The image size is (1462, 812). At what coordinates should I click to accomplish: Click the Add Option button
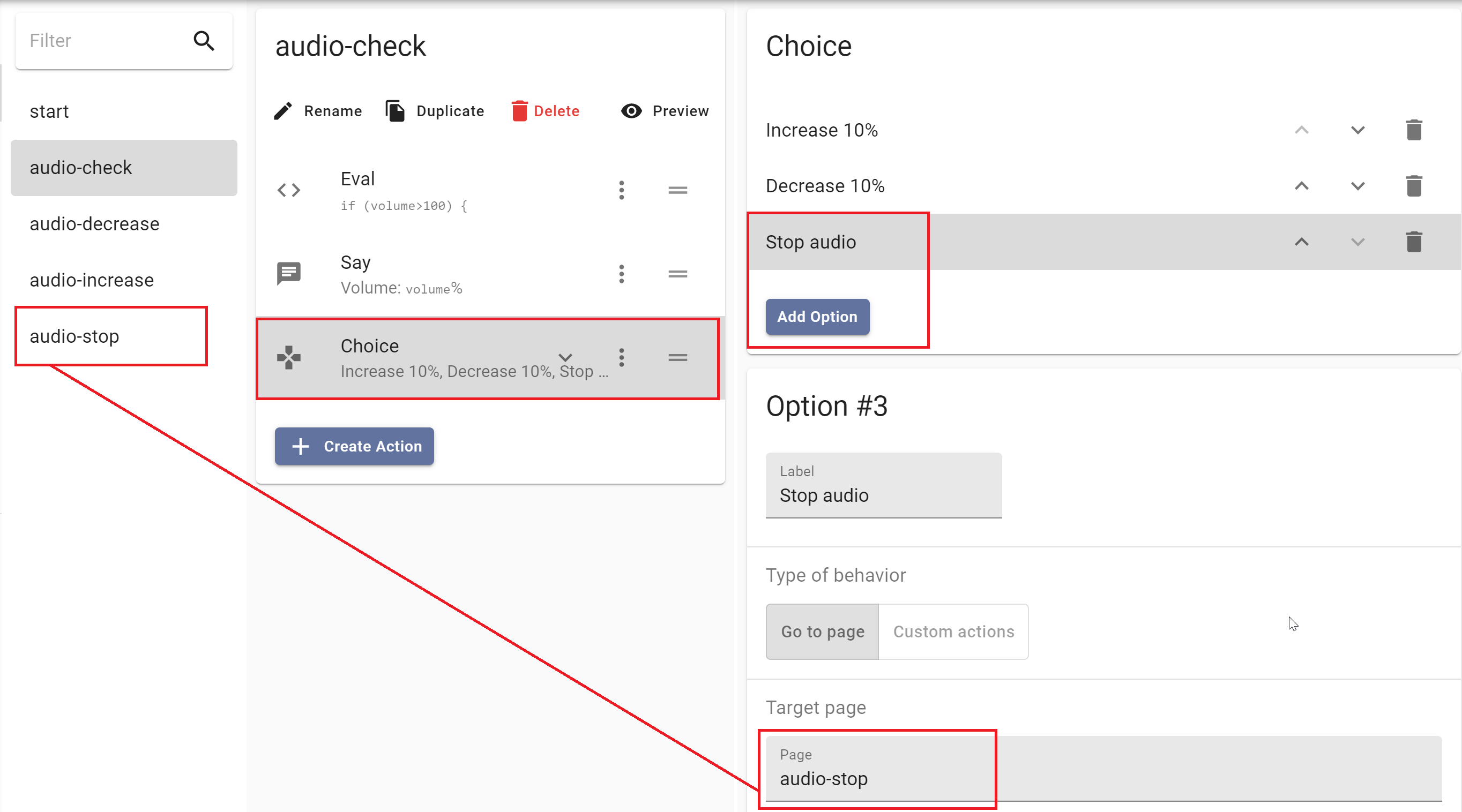click(x=817, y=317)
